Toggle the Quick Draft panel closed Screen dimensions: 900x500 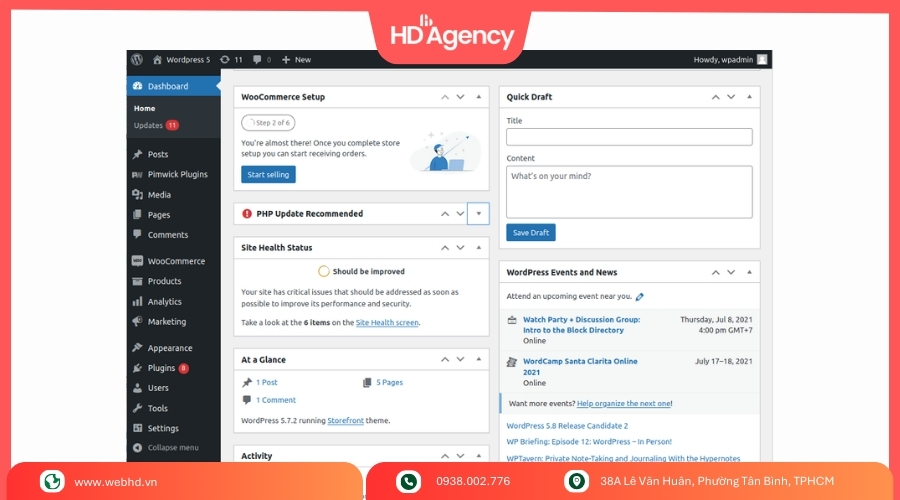click(751, 97)
